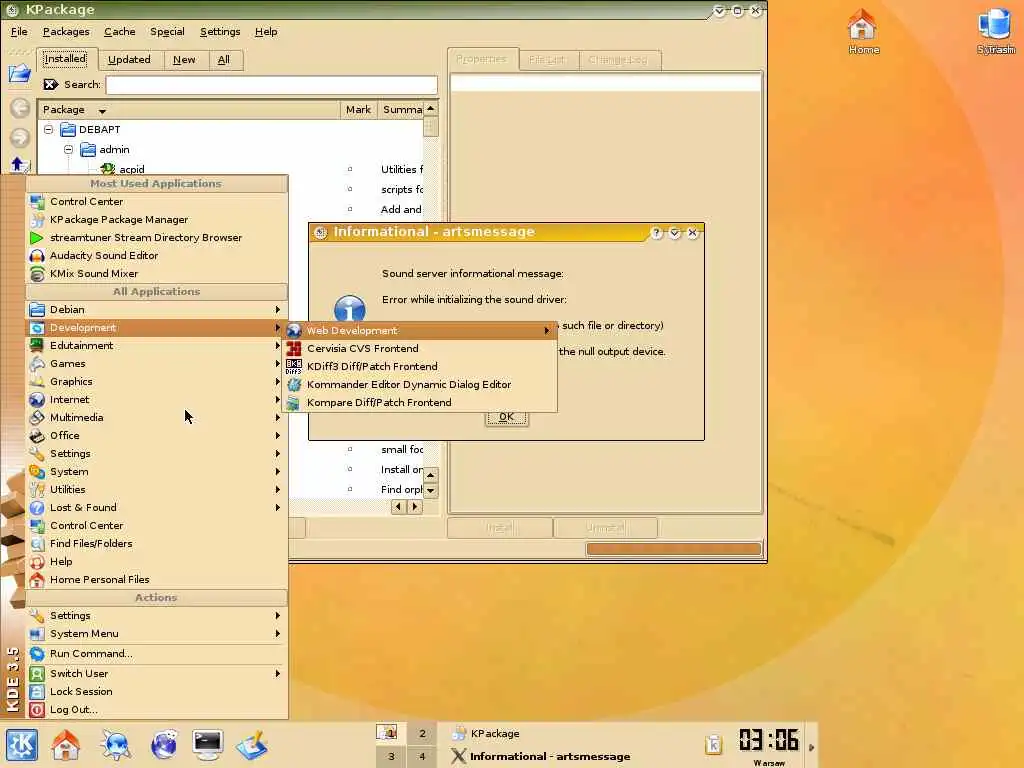Open the Cache menu
Viewport: 1024px width, 768px height.
[120, 31]
